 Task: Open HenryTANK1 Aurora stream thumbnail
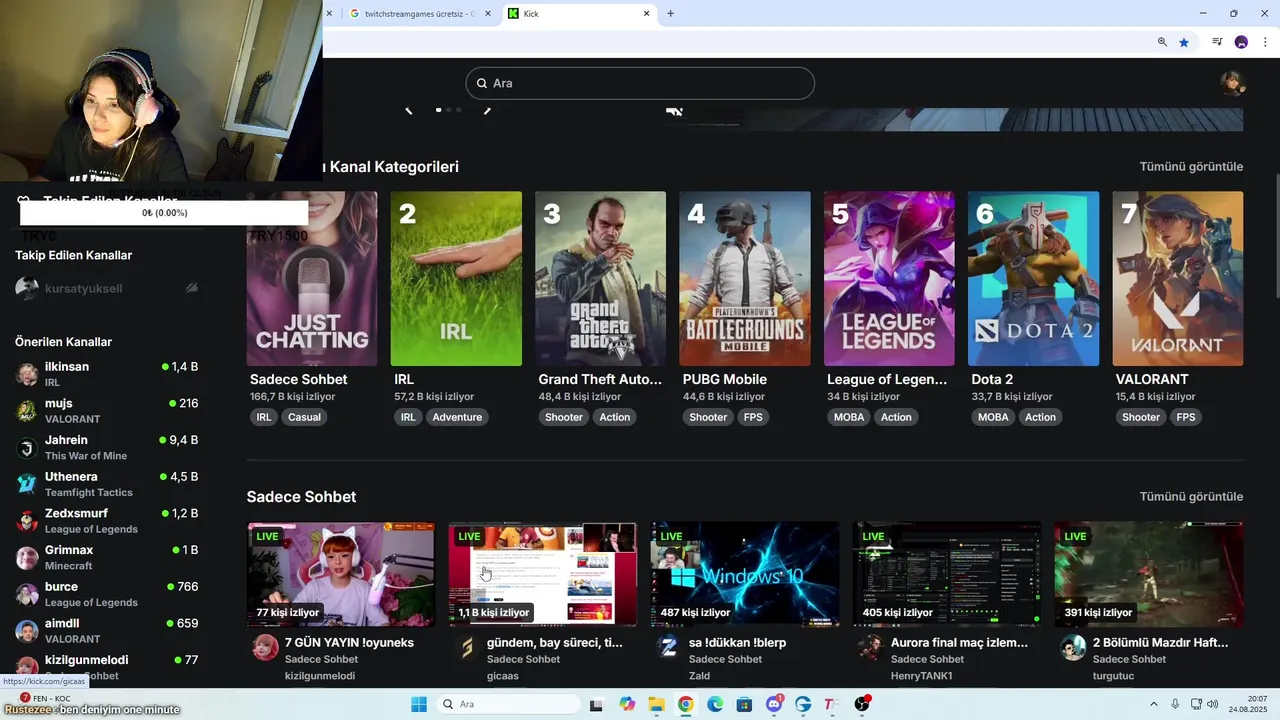point(947,574)
